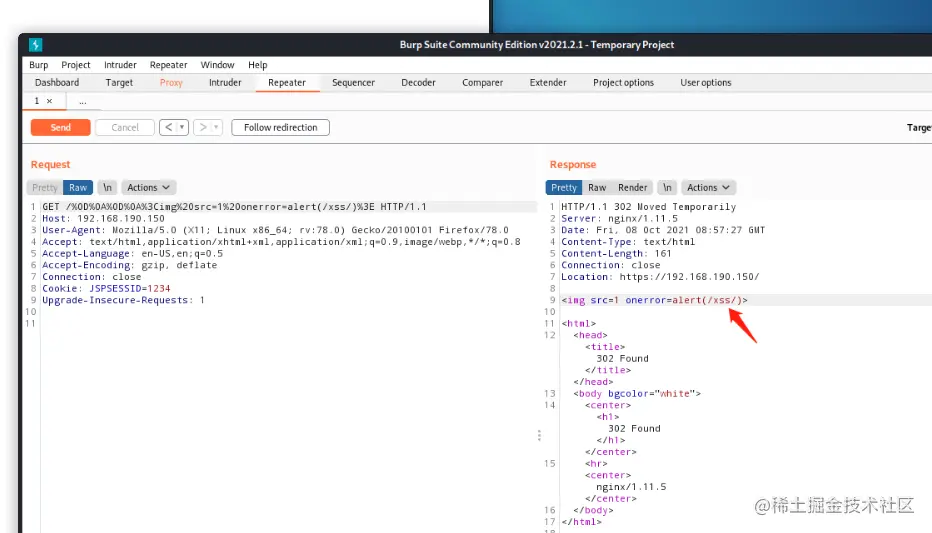The width and height of the screenshot is (932, 533).
Task: Open the Intruder menu in menu bar
Action: [120, 65]
